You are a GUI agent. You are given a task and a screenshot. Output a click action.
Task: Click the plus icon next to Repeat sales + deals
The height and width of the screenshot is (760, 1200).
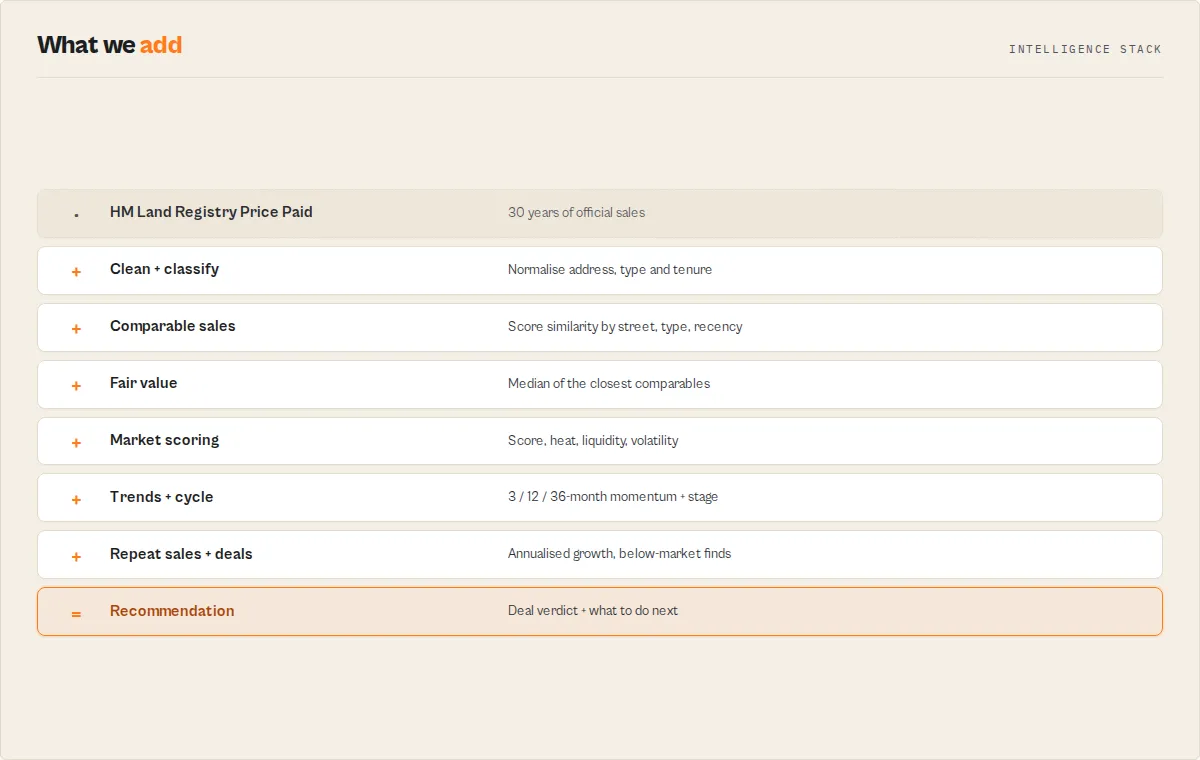click(76, 556)
